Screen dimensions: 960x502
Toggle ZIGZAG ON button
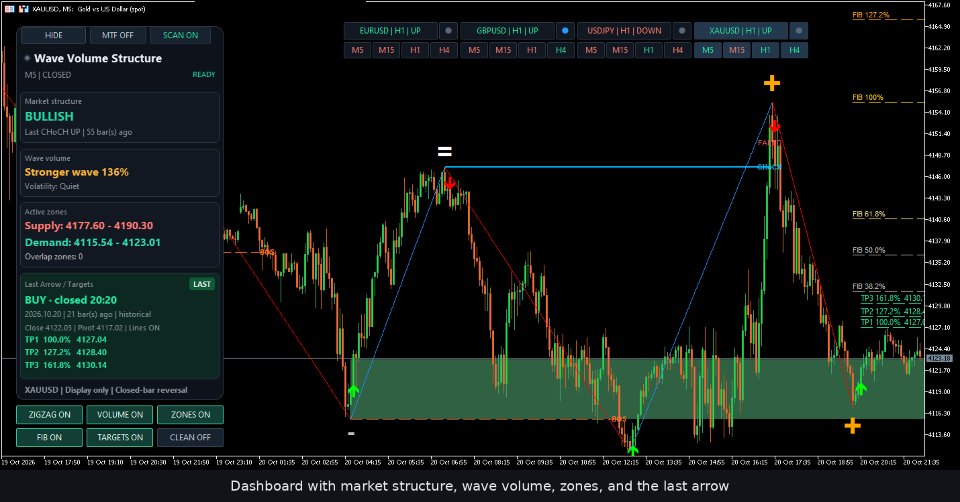click(50, 414)
